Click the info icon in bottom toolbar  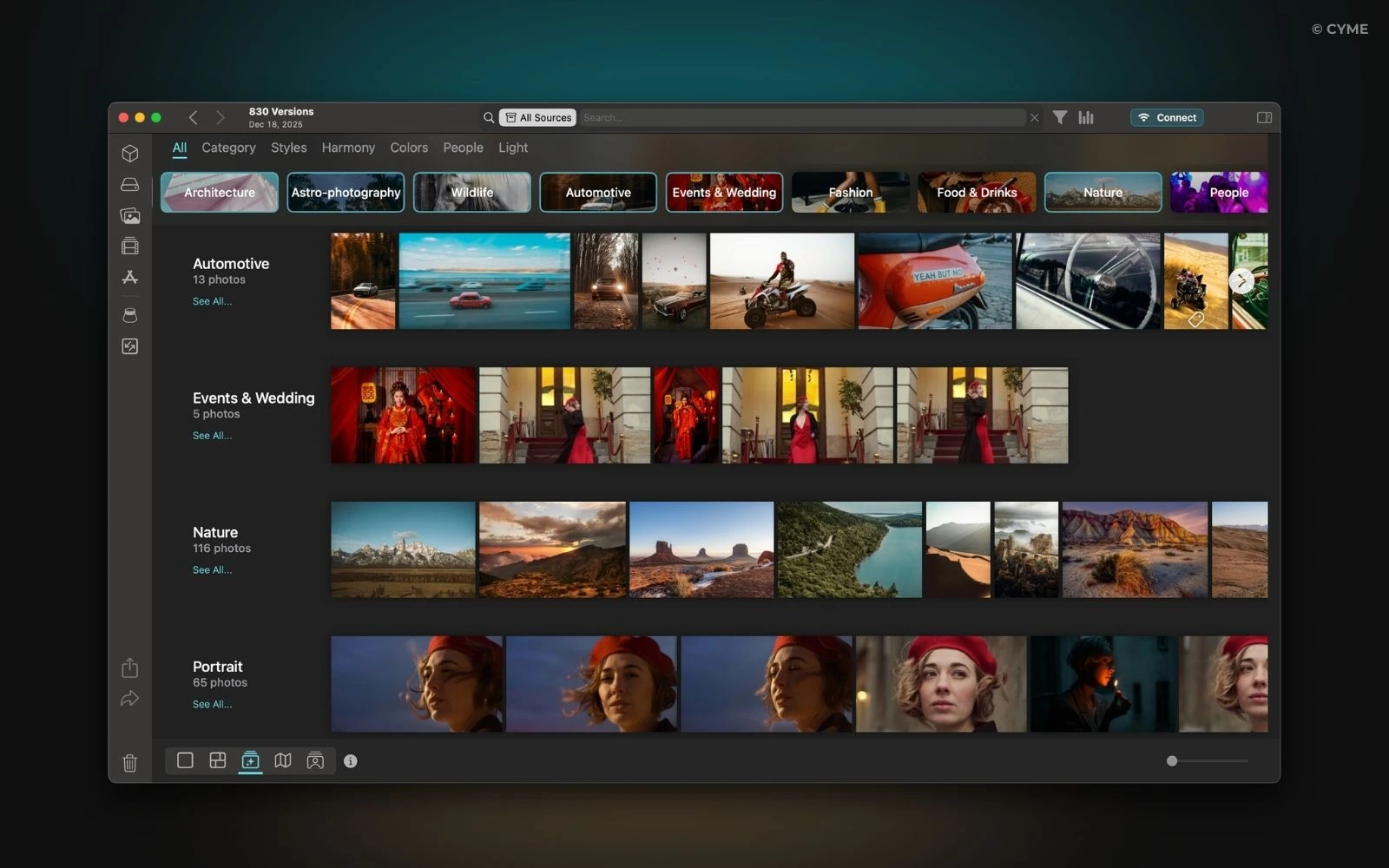click(351, 761)
